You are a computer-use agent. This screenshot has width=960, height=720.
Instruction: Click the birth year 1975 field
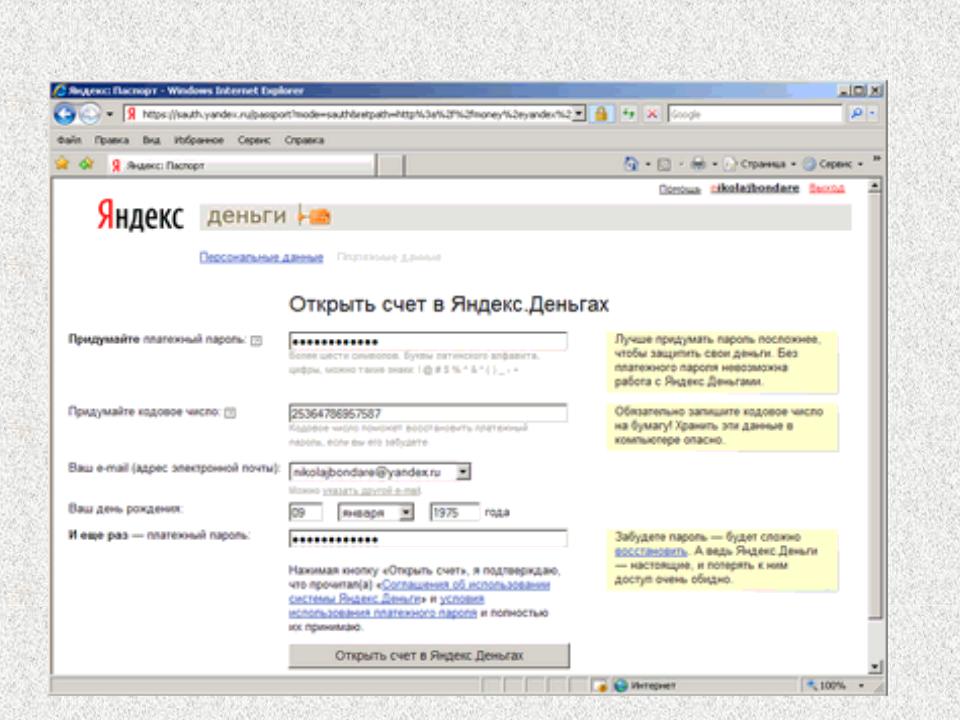pyautogui.click(x=455, y=512)
